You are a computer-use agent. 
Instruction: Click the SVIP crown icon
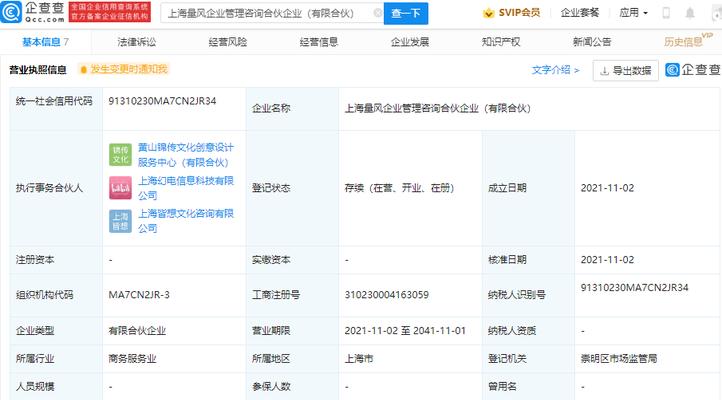tap(488, 13)
